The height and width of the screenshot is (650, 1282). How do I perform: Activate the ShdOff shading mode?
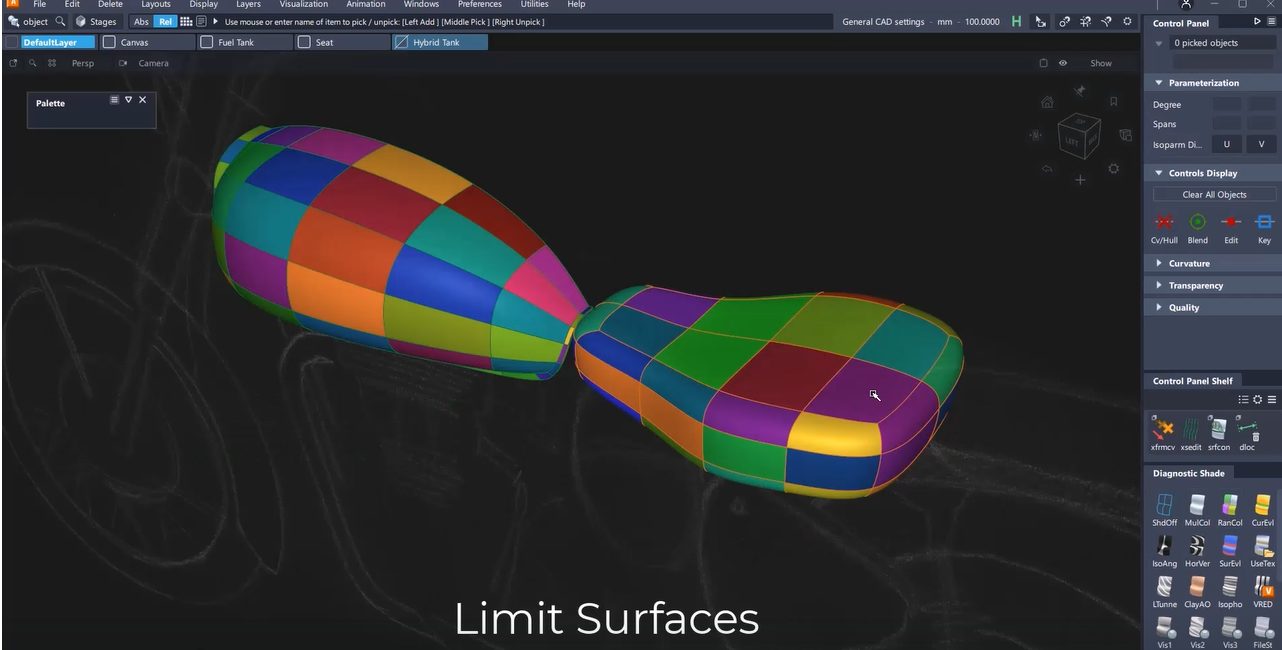coord(1164,508)
